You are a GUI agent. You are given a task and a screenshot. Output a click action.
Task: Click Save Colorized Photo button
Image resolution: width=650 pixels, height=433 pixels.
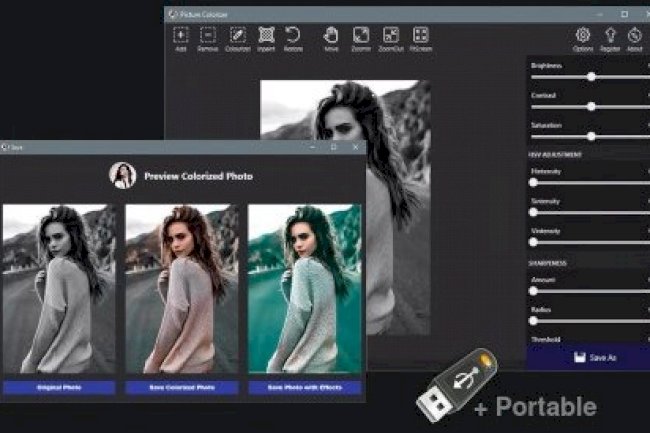(181, 386)
